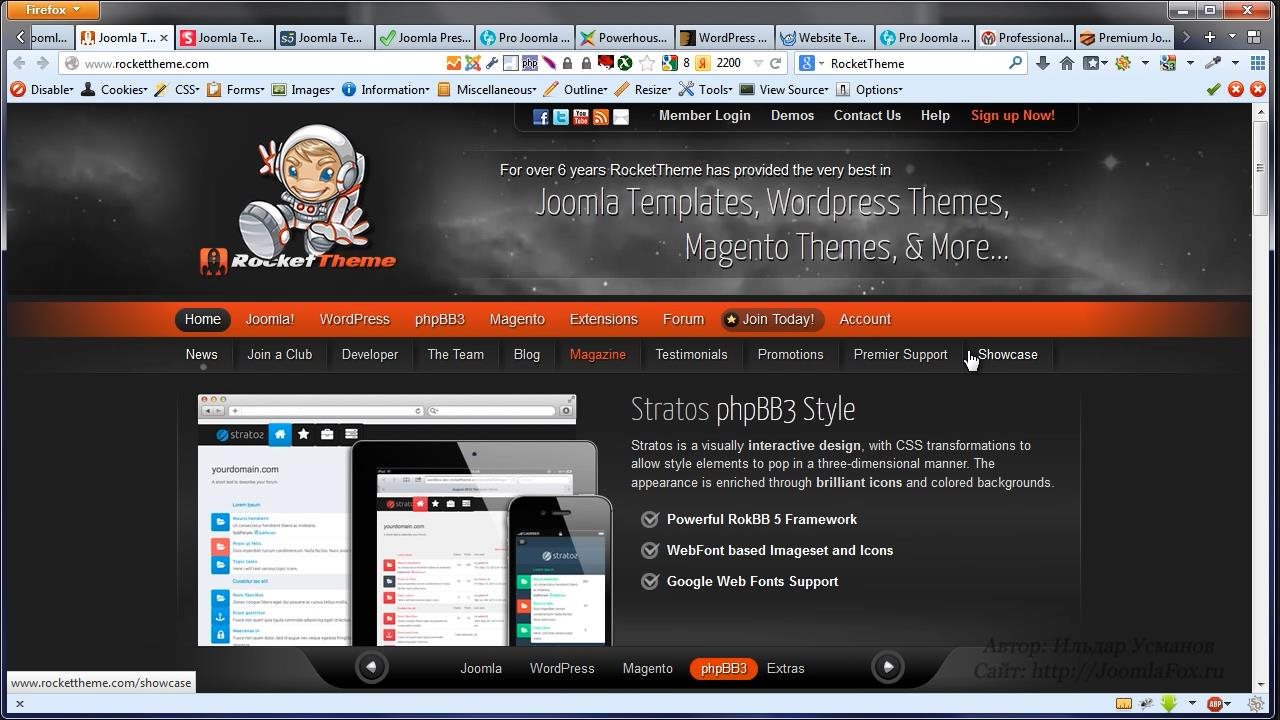Open a new tab with the plus icon
Screen dimensions: 1280x720
[1209, 37]
